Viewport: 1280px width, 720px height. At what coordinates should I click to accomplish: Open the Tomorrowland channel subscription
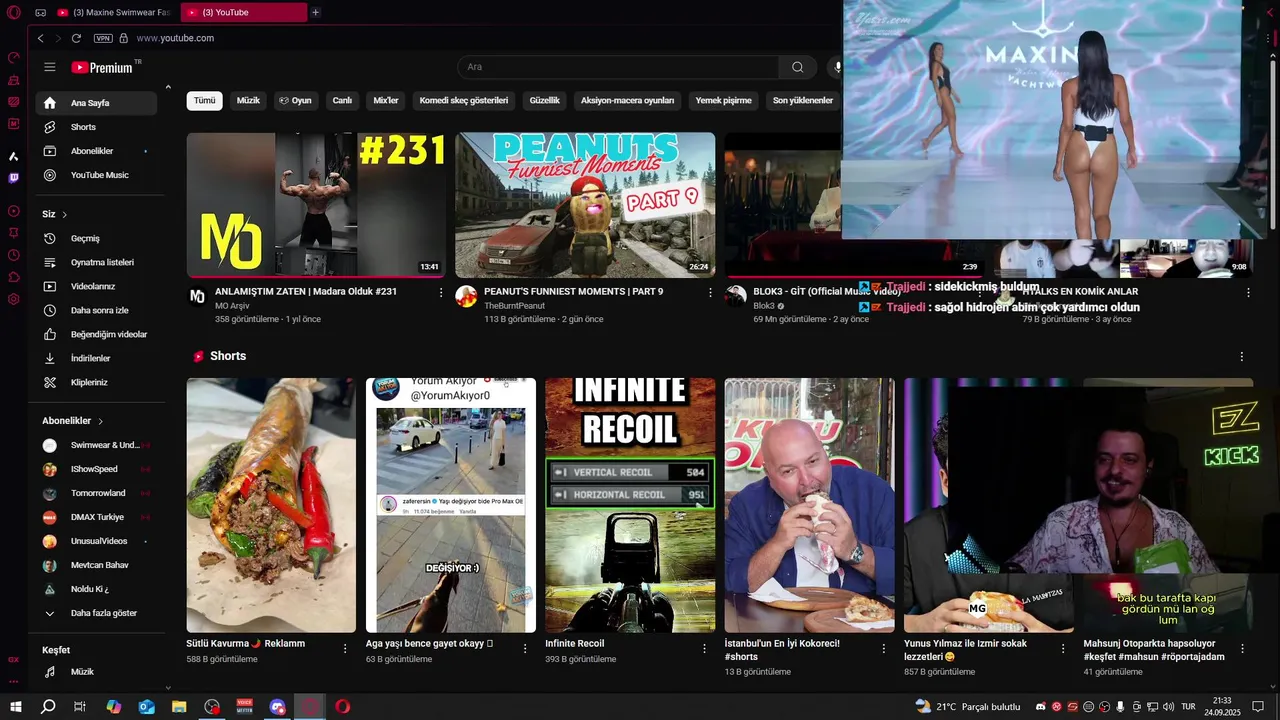(96, 493)
